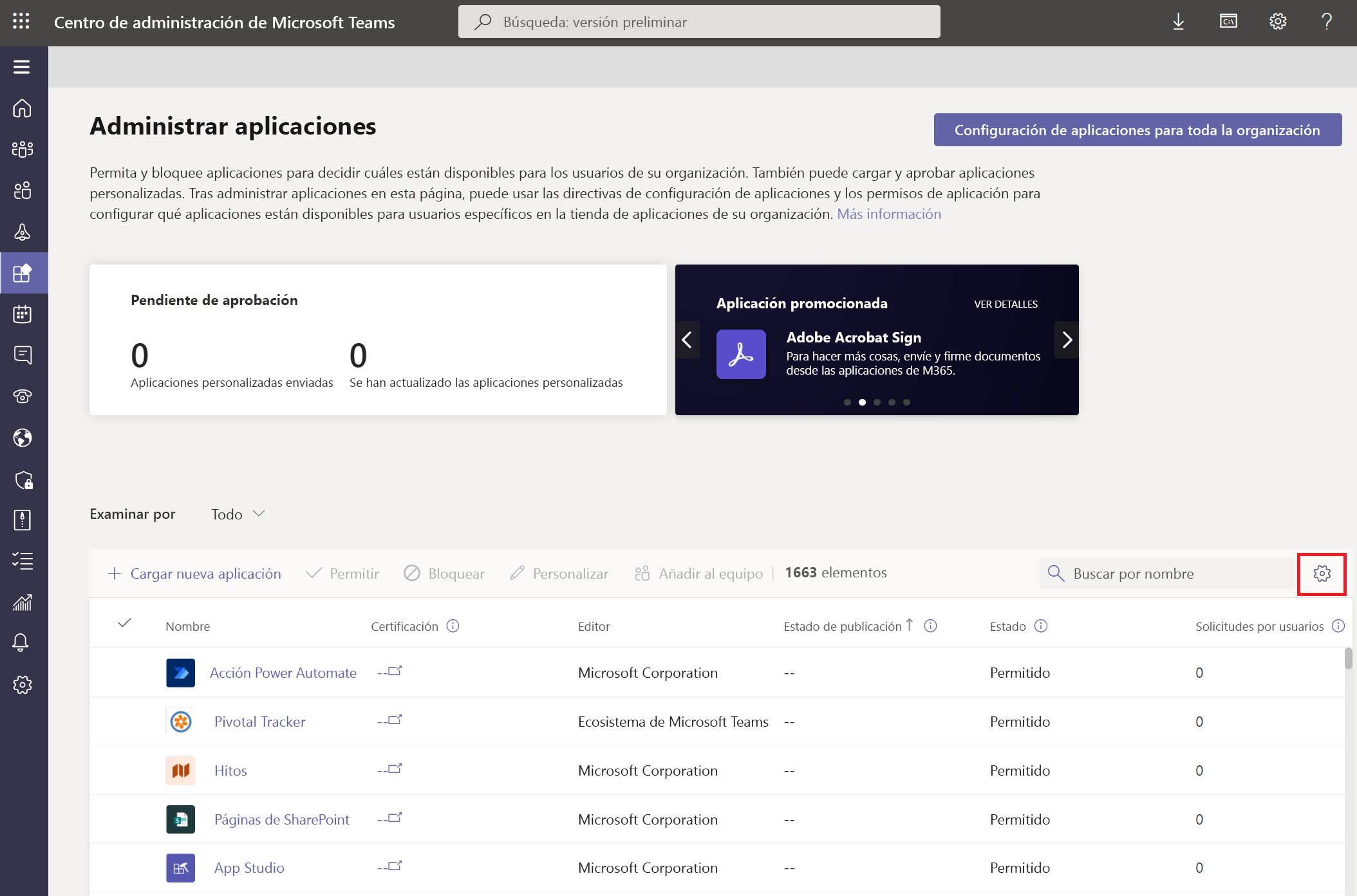Click the Adobe Acrobat Sign app tile
Viewport: 1357px width, 896px height.
[x=741, y=354]
